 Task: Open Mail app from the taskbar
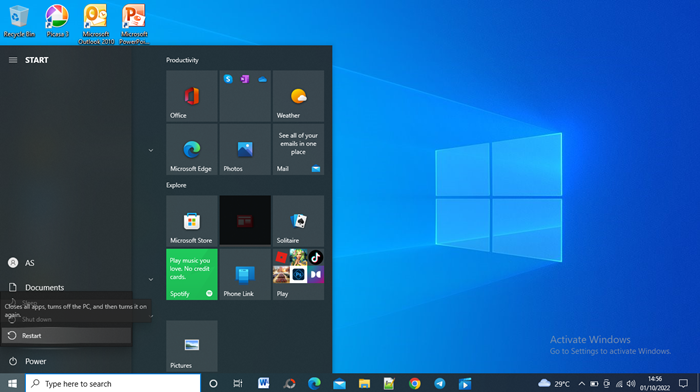[339, 383]
